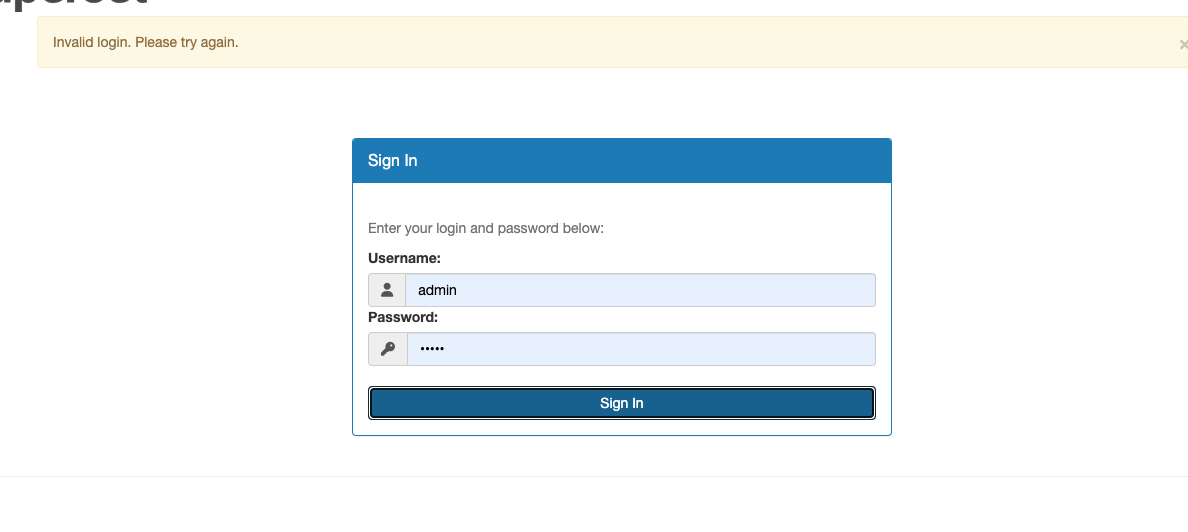
Task: Click the "Invalid login. Please try again." message
Action: point(146,43)
